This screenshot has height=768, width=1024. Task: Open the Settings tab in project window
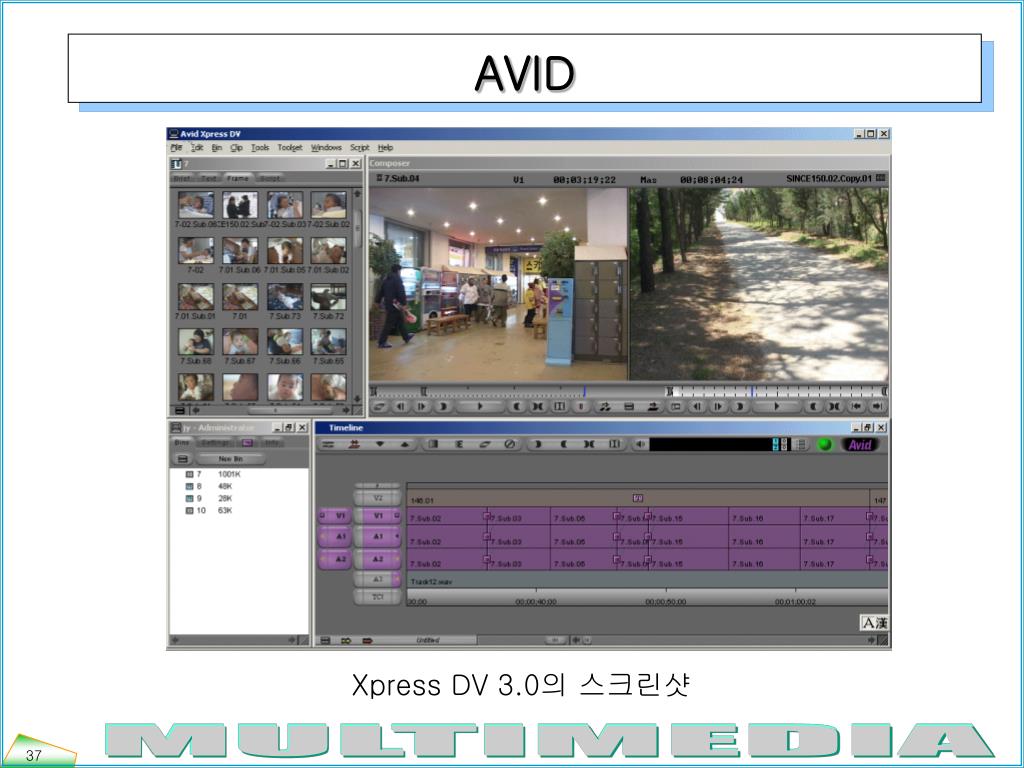(x=215, y=443)
